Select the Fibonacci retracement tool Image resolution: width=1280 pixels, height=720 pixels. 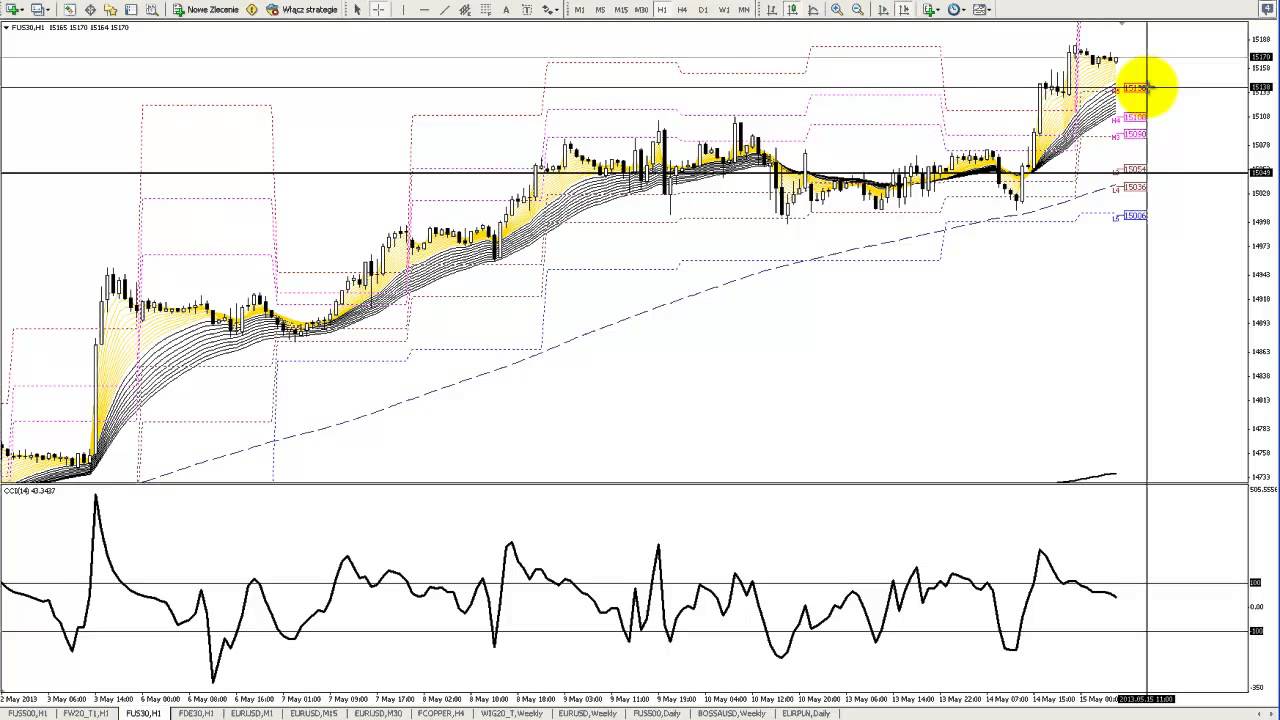coord(485,9)
